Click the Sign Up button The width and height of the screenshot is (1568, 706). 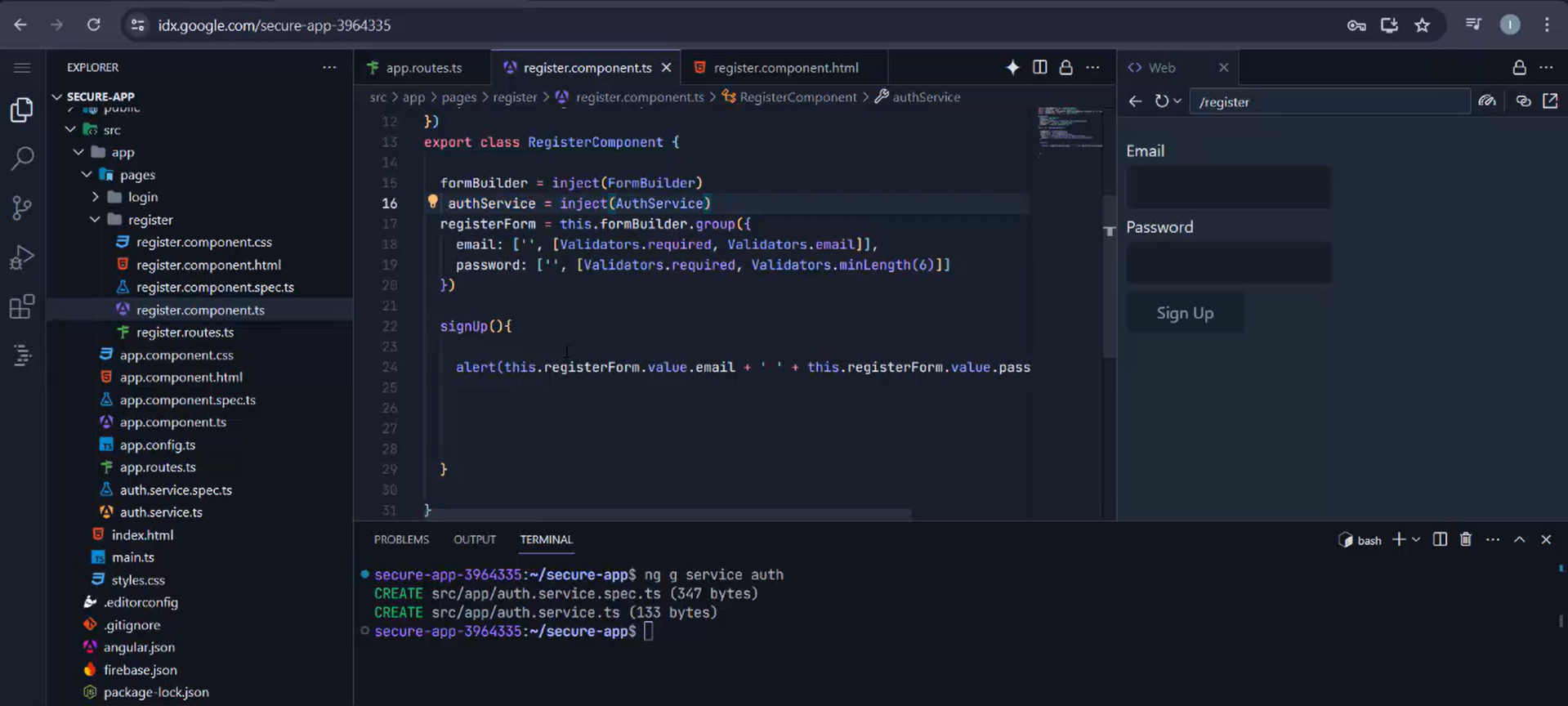[1185, 313]
